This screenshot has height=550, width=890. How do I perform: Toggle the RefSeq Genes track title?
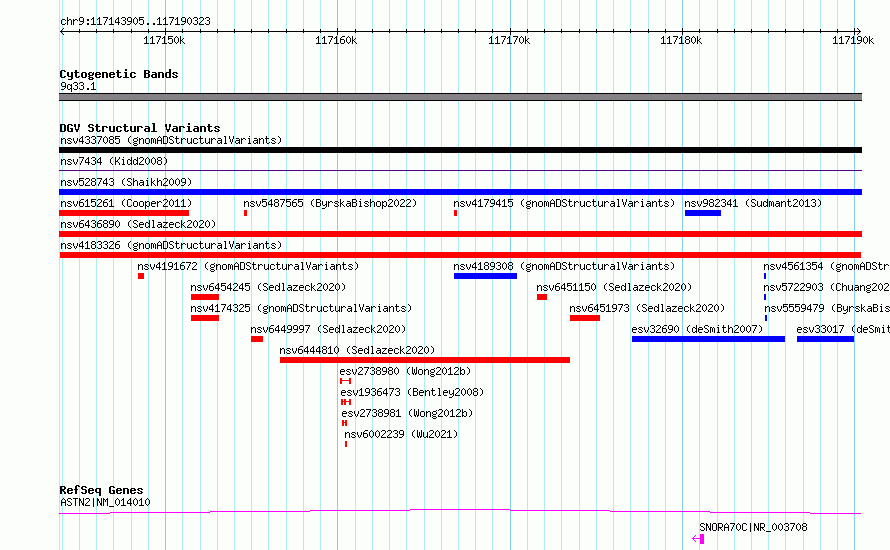(101, 490)
